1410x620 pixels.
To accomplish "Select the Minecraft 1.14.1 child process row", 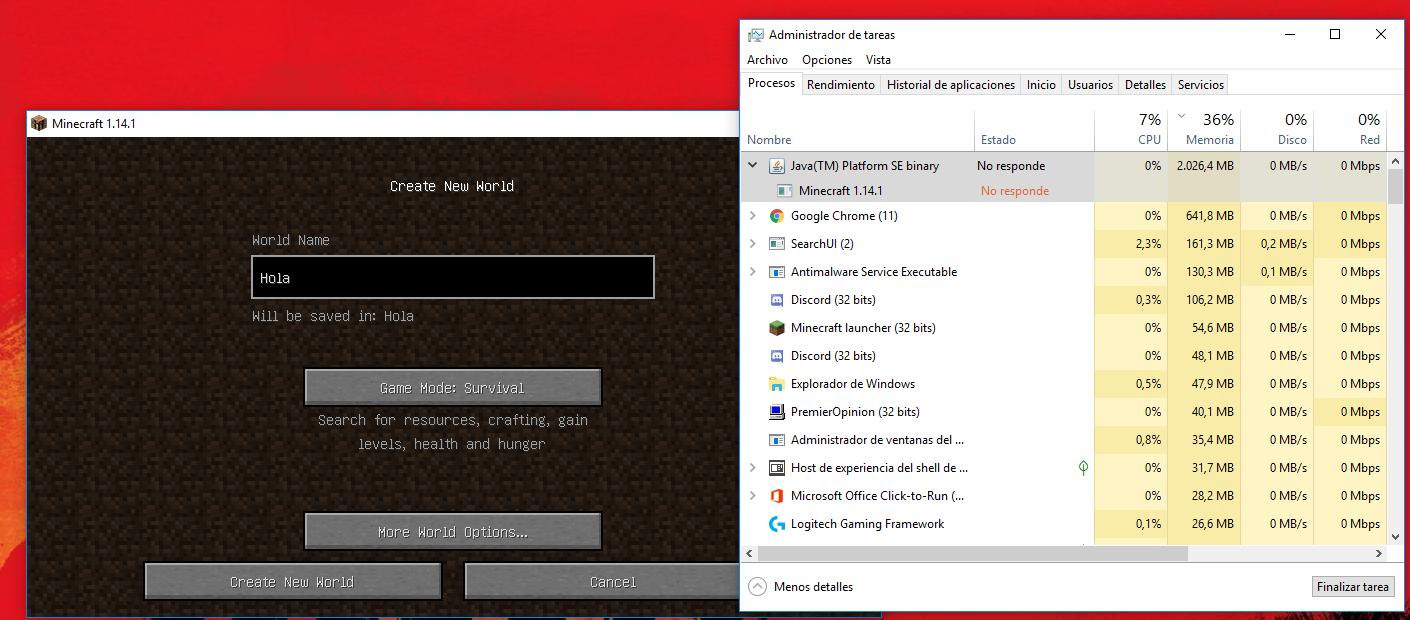I will pos(1064,191).
